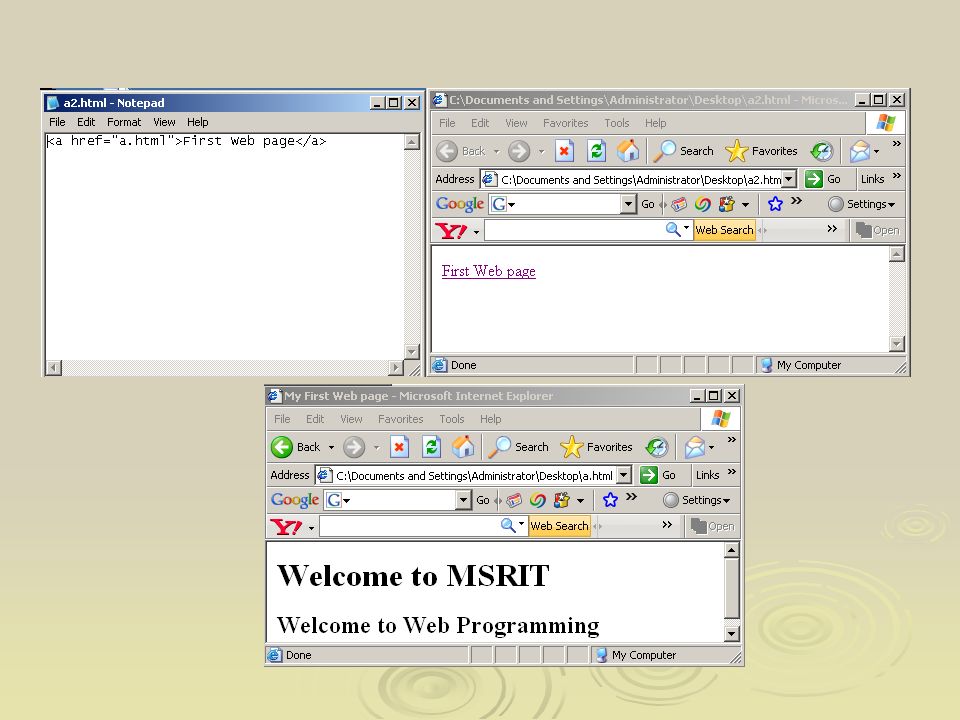
Task: Open the Favorites menu in the a.html browser
Action: [400, 419]
